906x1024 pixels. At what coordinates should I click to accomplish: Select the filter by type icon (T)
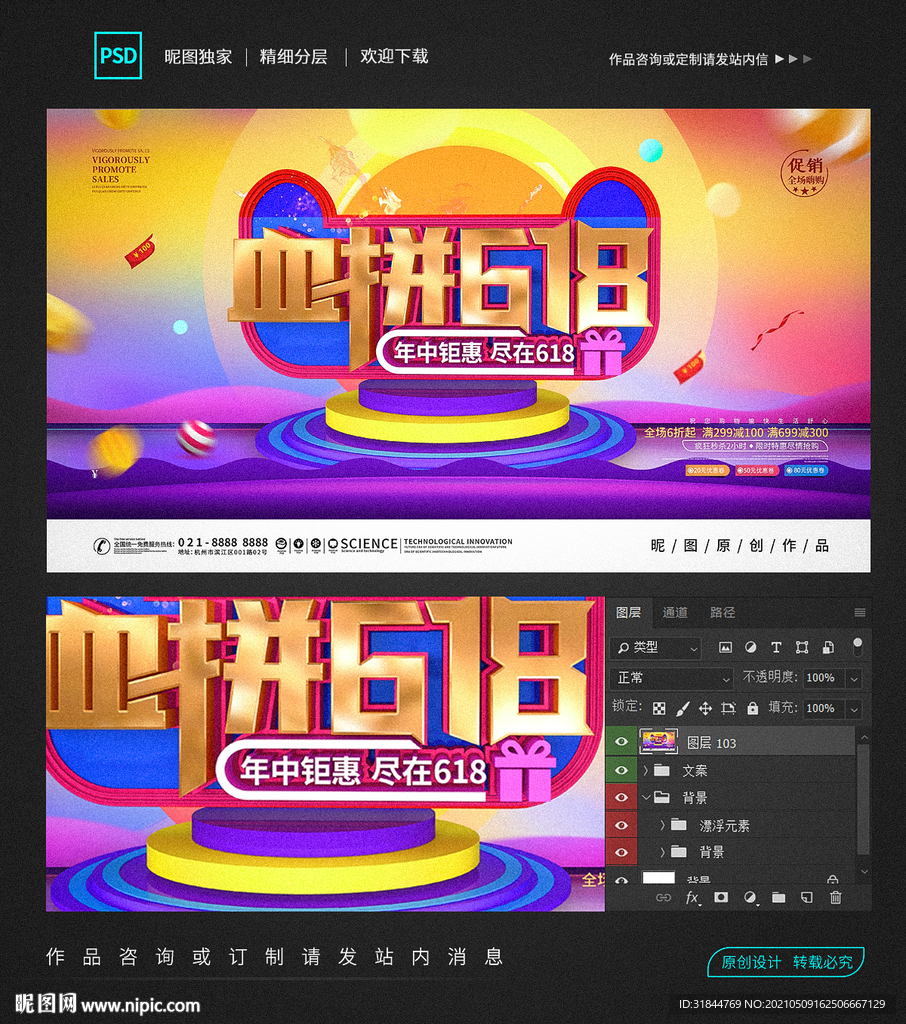pyautogui.click(x=776, y=648)
